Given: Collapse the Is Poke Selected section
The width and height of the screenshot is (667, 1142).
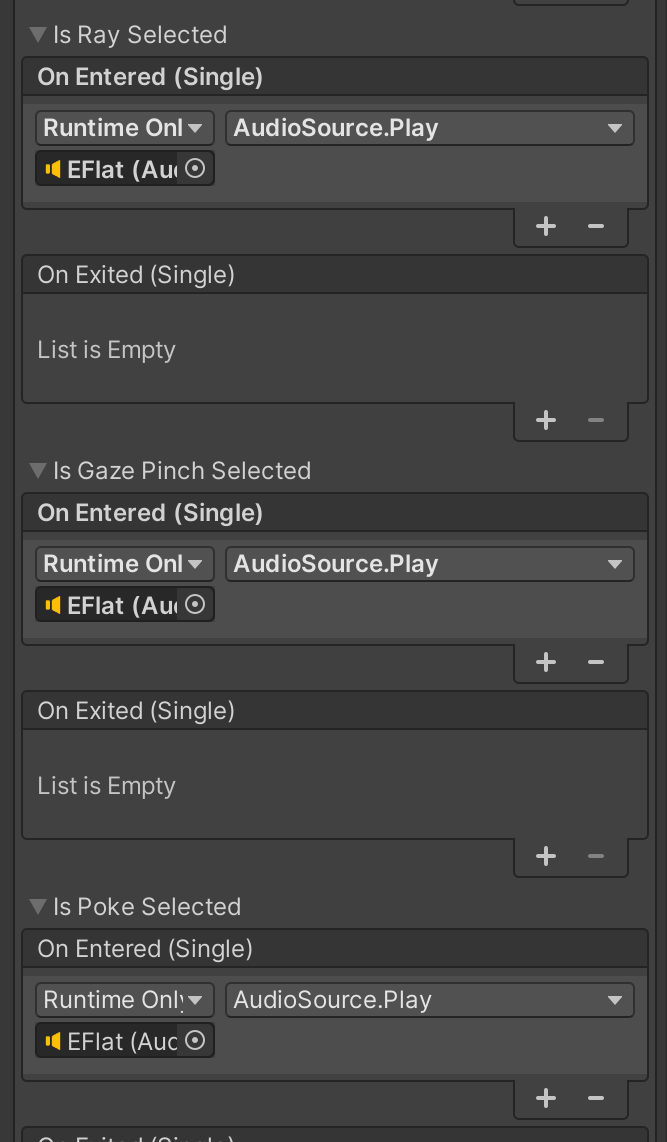Looking at the screenshot, I should 39,907.
